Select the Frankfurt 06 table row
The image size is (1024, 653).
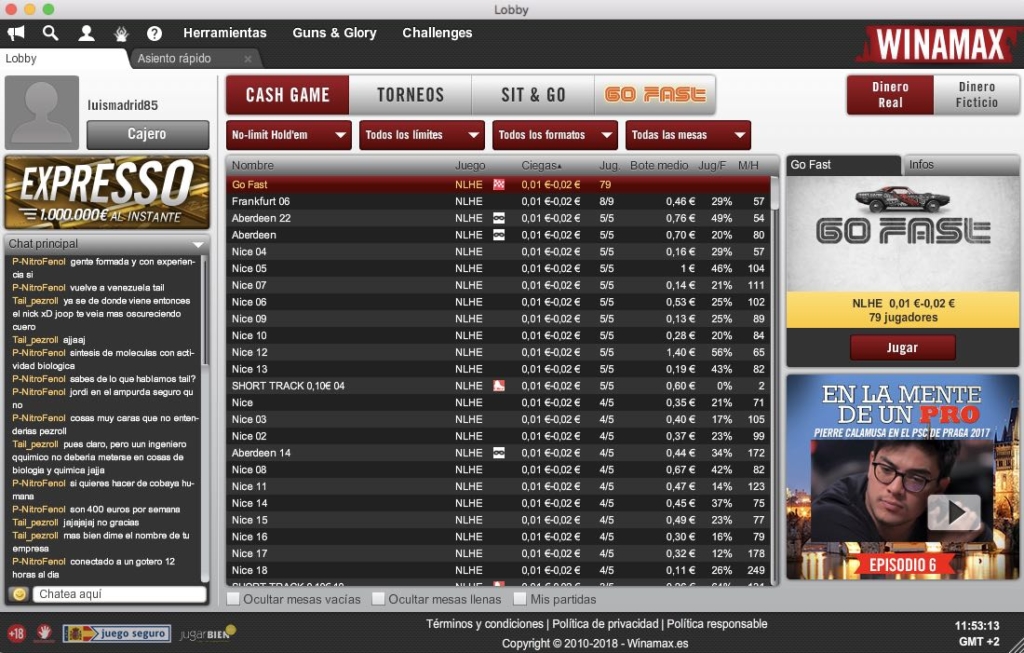point(498,201)
